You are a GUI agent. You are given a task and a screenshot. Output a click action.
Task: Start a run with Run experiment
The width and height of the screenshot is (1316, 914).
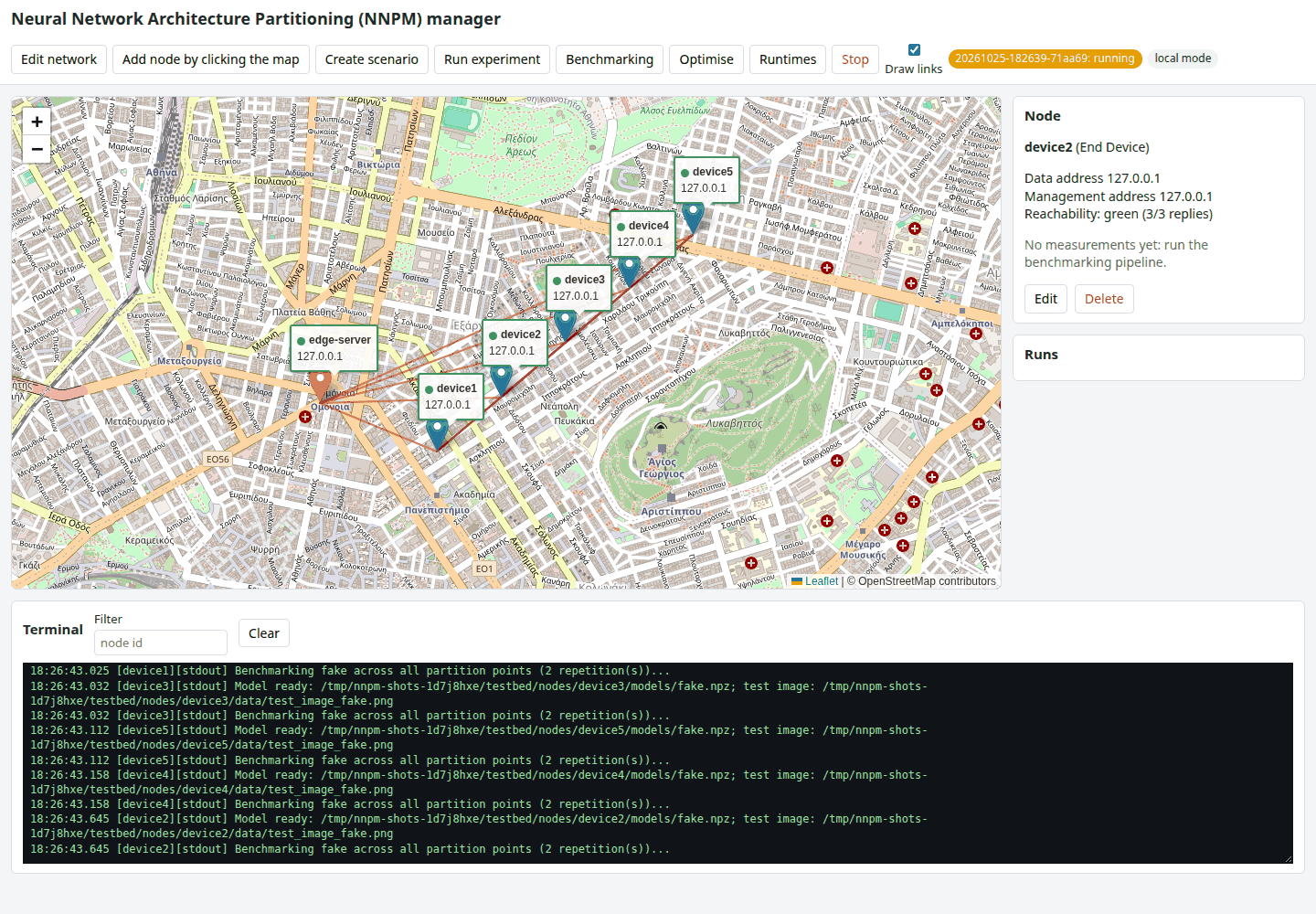click(x=493, y=59)
